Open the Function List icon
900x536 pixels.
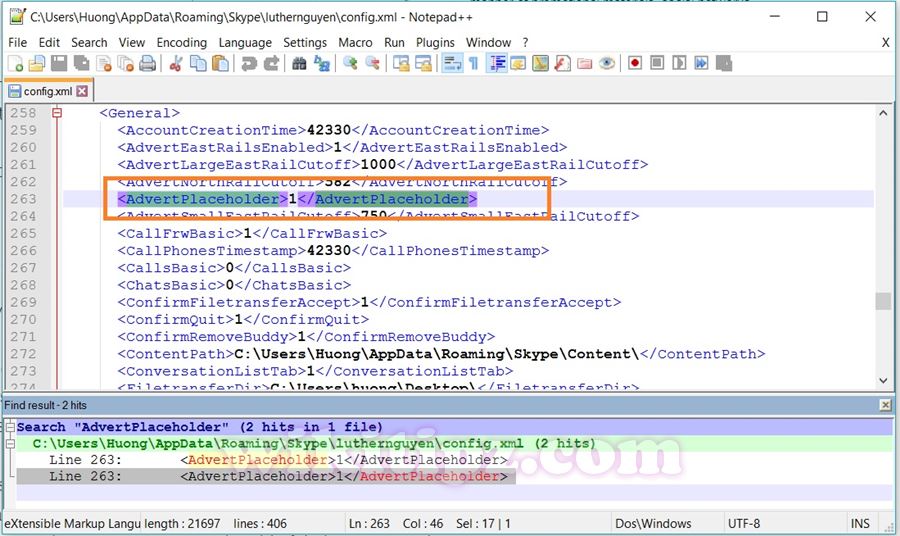click(562, 63)
